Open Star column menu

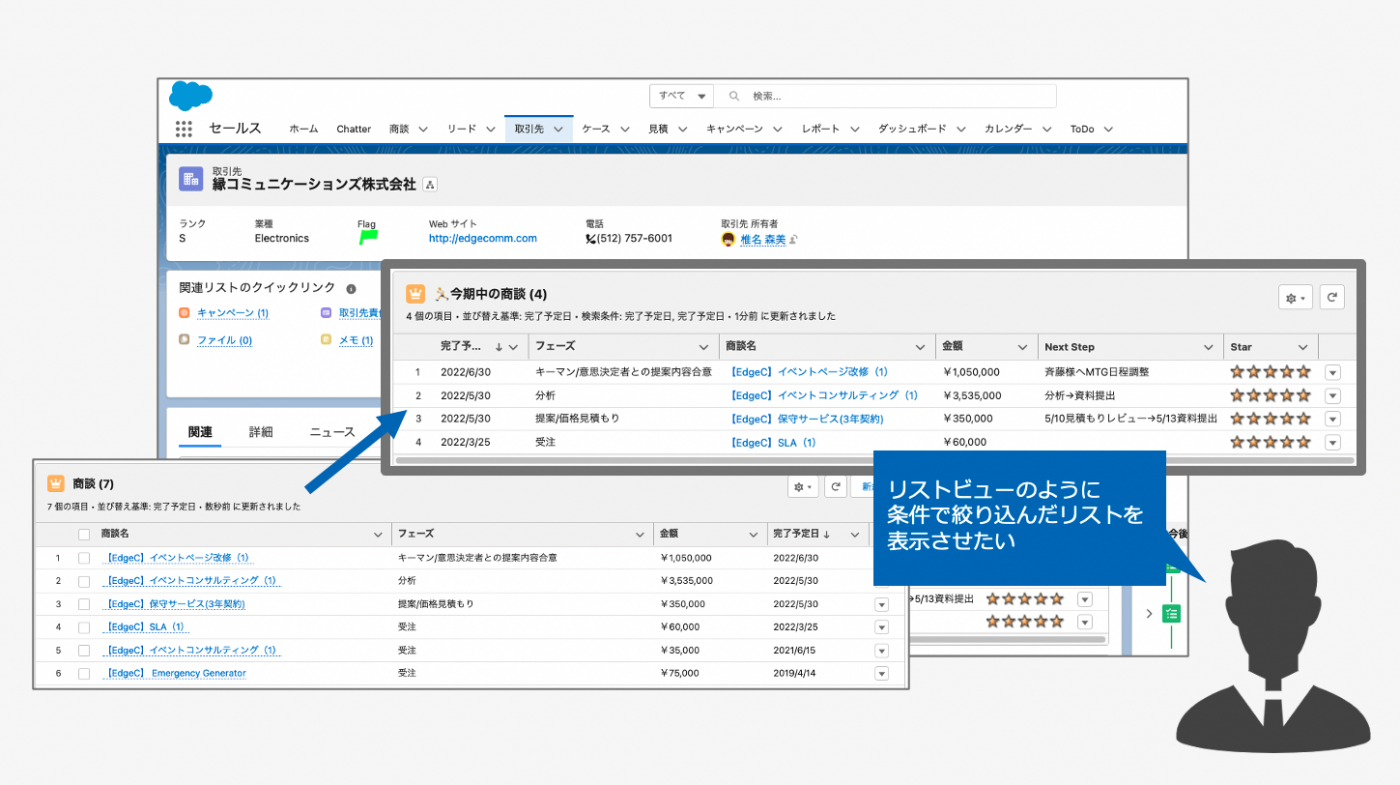pyautogui.click(x=1303, y=347)
